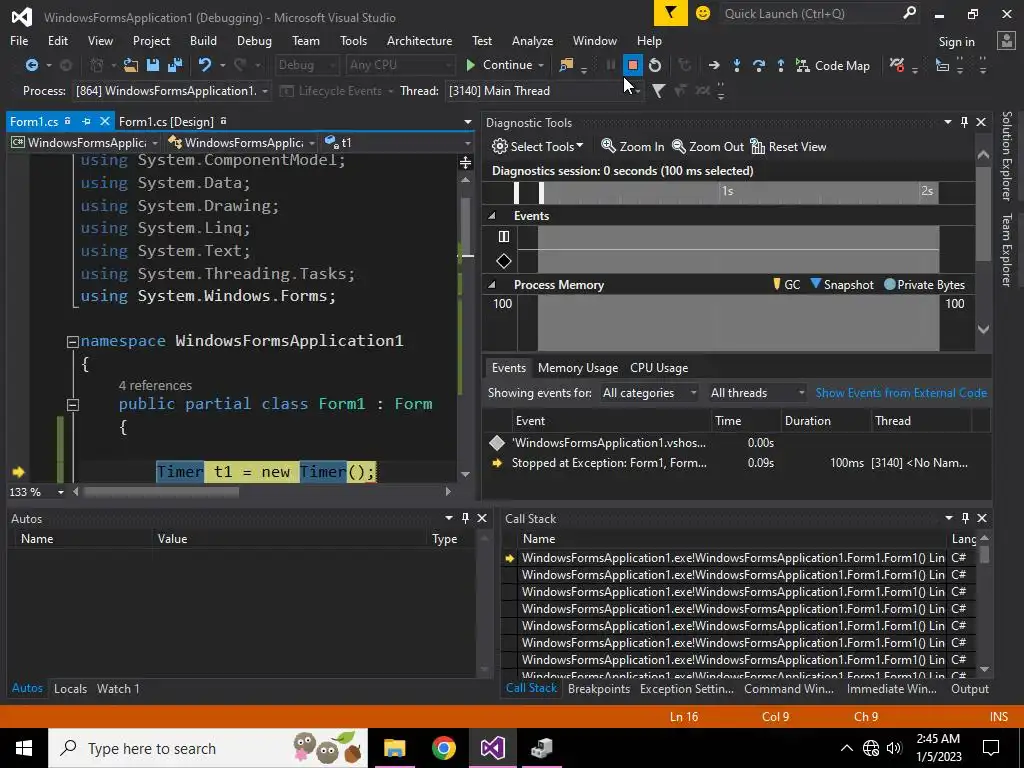
Task: Click the account avatar icon near Sign in
Action: pyautogui.click(x=1006, y=40)
